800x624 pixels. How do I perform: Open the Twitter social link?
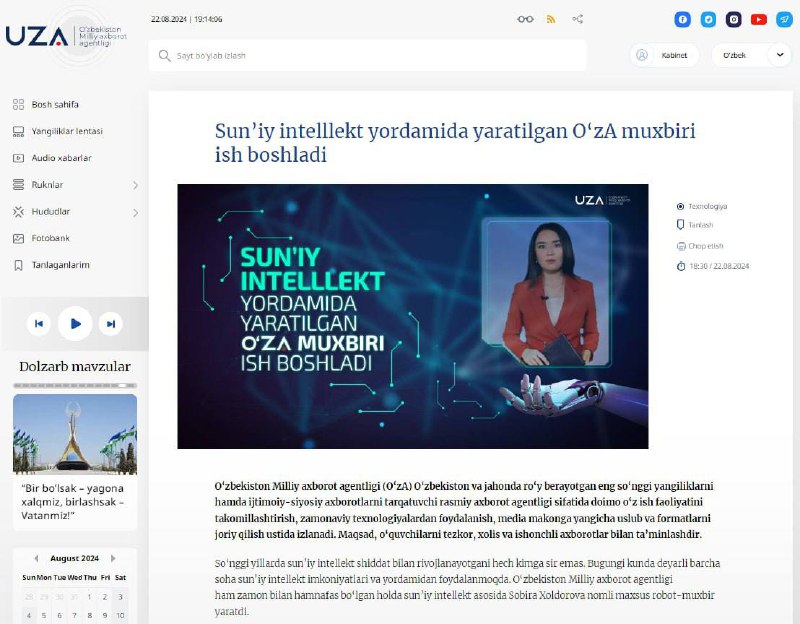(708, 19)
